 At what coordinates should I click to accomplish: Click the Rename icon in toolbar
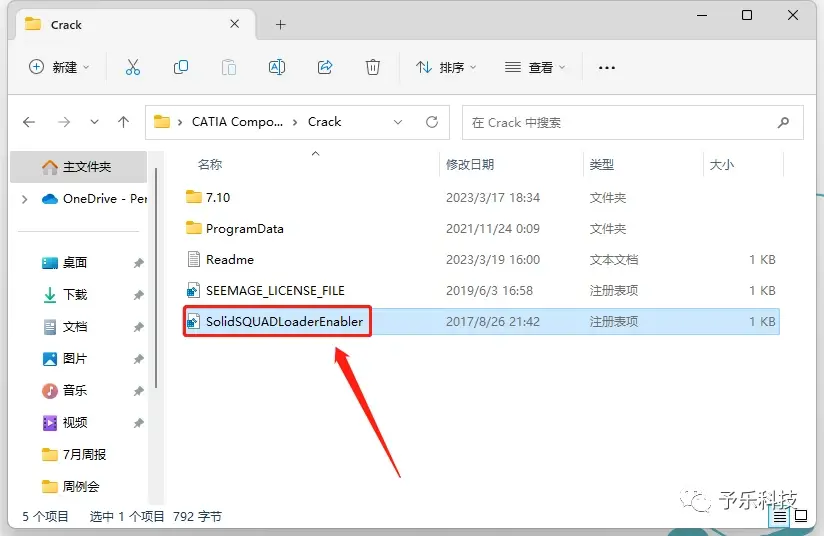click(x=277, y=67)
